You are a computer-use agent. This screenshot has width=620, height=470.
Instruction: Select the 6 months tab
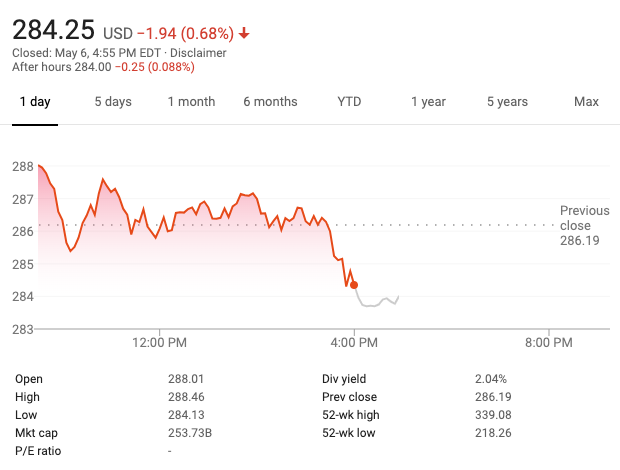270,102
